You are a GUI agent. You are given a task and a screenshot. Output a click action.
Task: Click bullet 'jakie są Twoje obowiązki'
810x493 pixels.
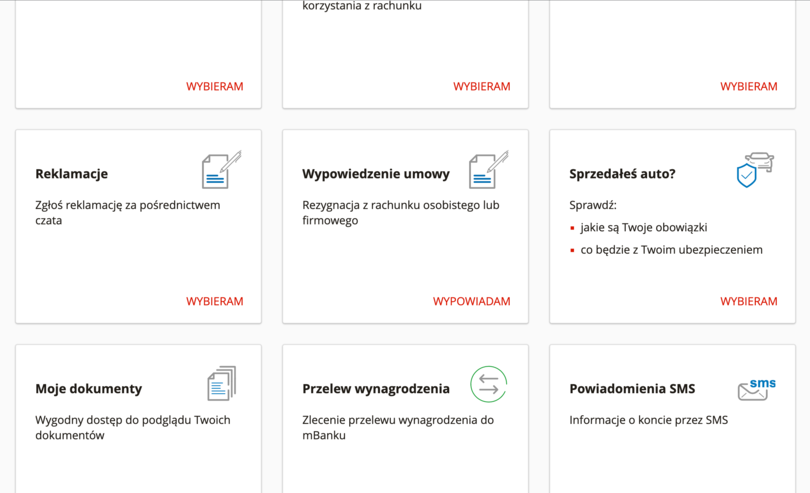(x=644, y=227)
